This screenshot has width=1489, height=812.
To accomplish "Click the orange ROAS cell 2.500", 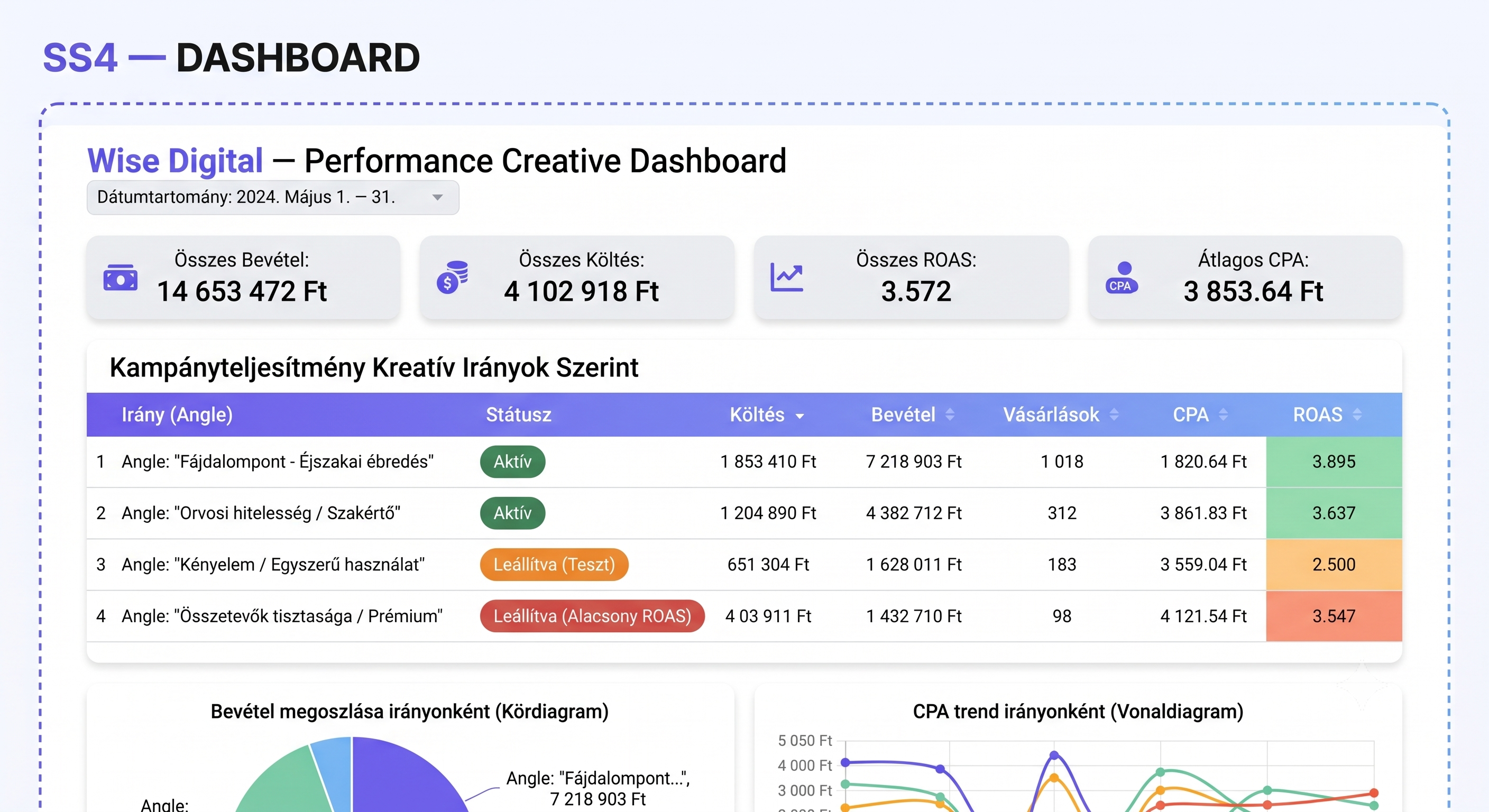I will click(1334, 565).
